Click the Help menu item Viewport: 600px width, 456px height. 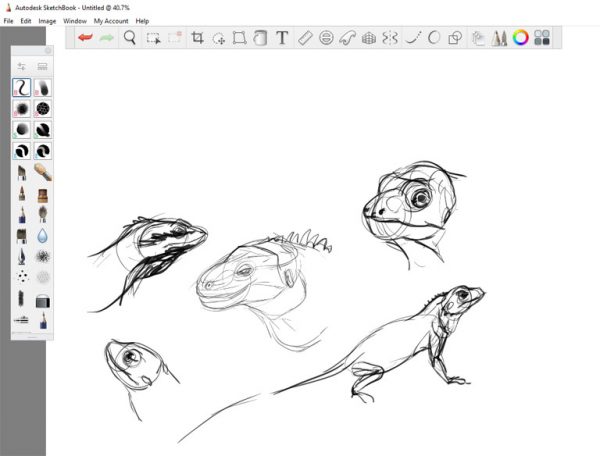pos(142,20)
